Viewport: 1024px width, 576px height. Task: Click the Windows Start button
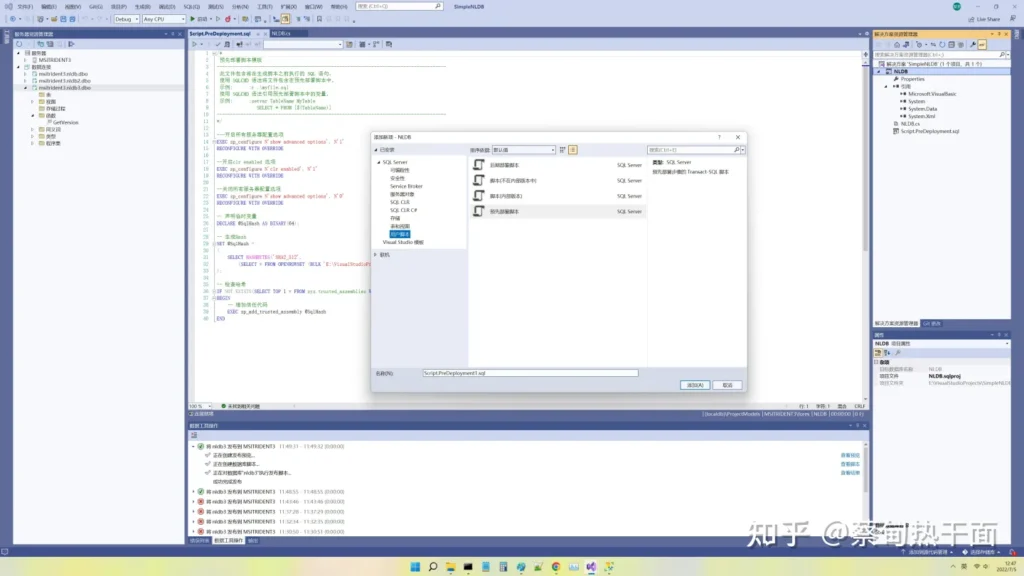pyautogui.click(x=413, y=567)
